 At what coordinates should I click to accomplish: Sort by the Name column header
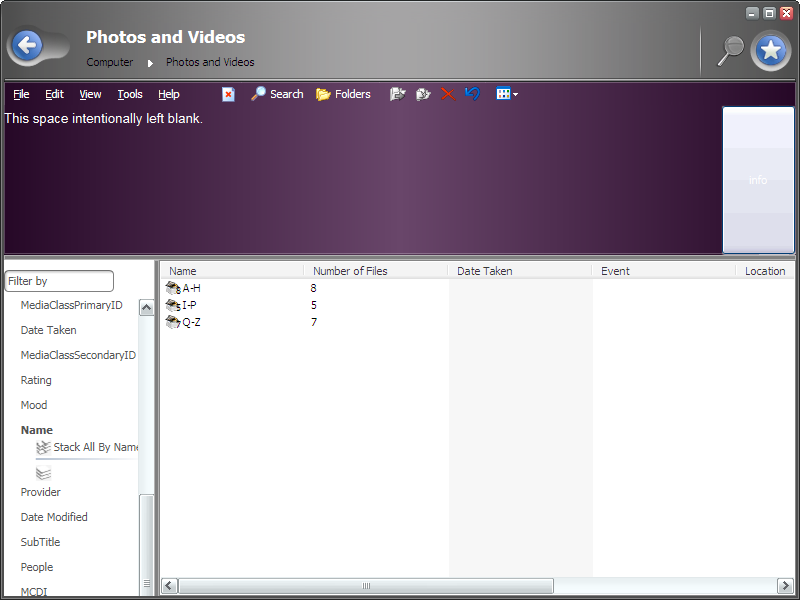[x=233, y=271]
